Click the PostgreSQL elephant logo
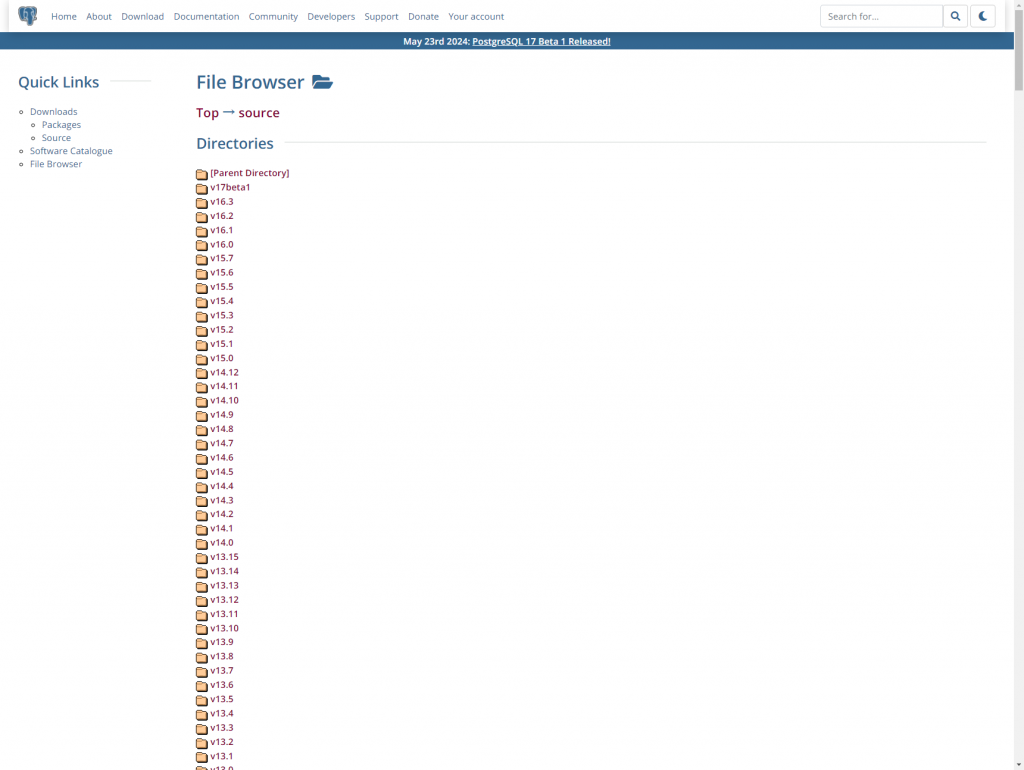Screen dimensions: 1024x770 (x=27, y=16)
